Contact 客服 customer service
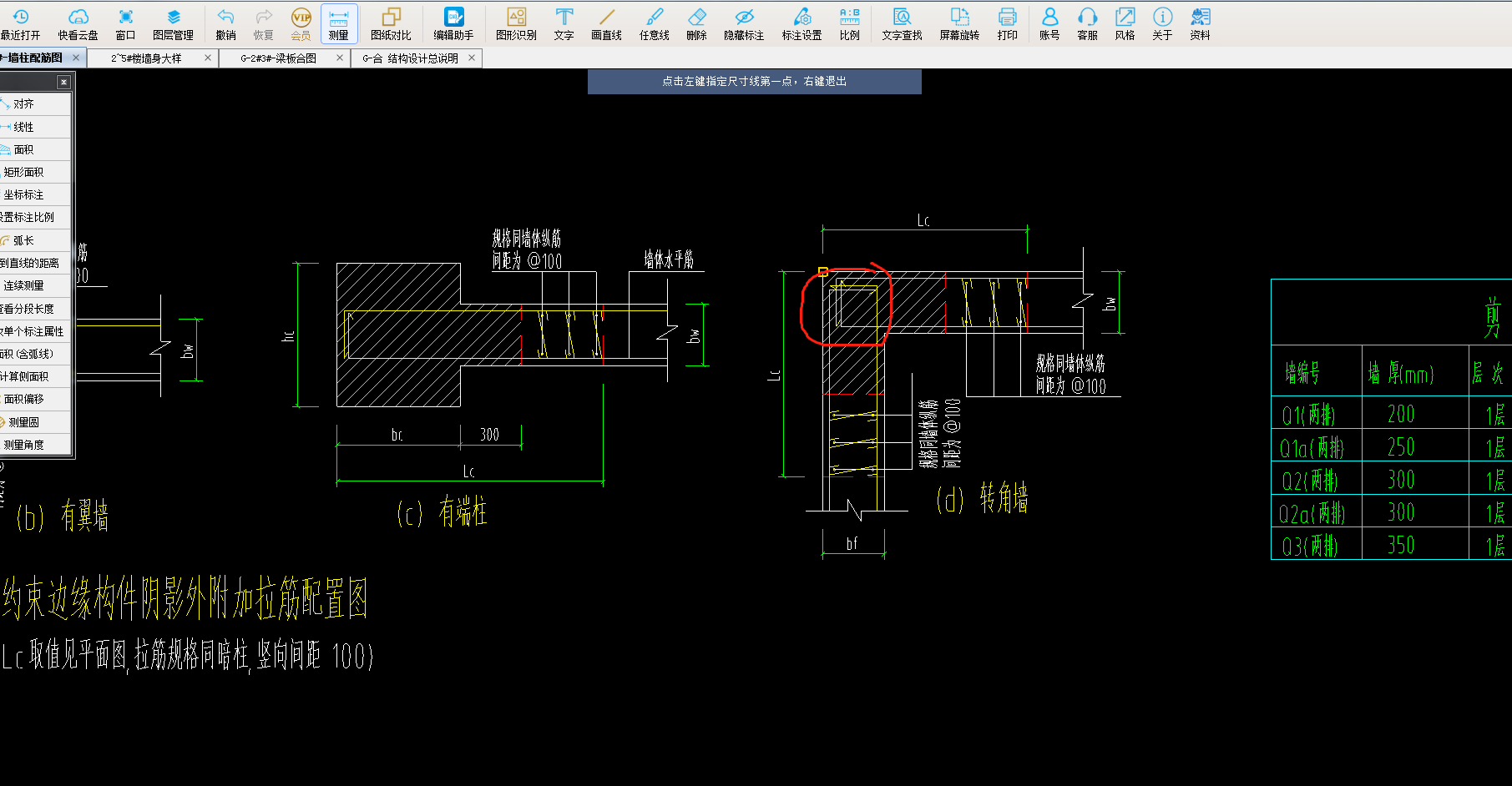 [x=1087, y=24]
